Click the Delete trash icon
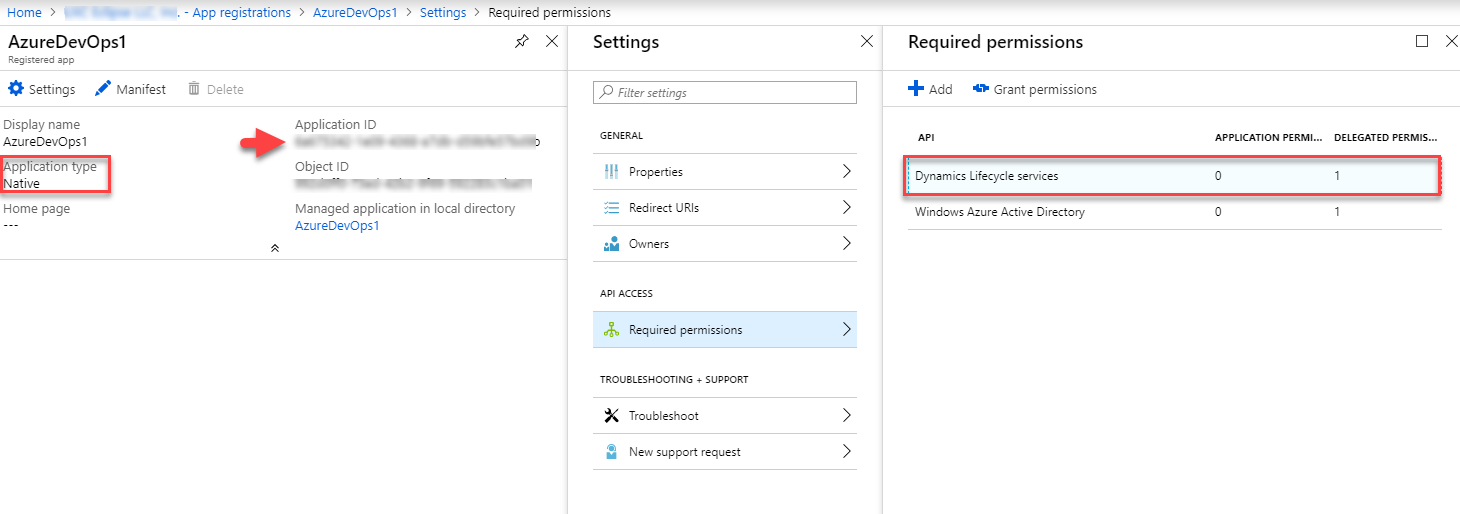The image size is (1460, 514). pos(194,89)
